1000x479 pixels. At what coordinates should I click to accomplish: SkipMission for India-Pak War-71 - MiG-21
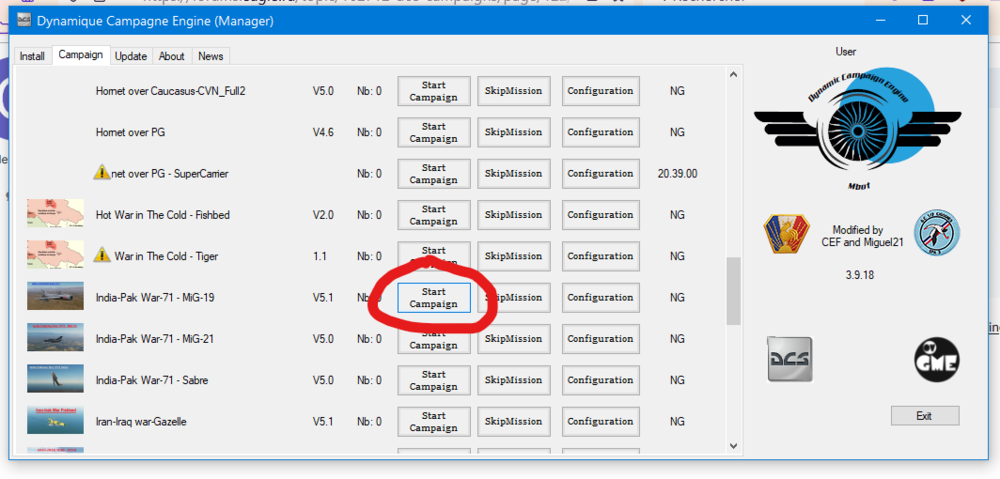tap(513, 339)
